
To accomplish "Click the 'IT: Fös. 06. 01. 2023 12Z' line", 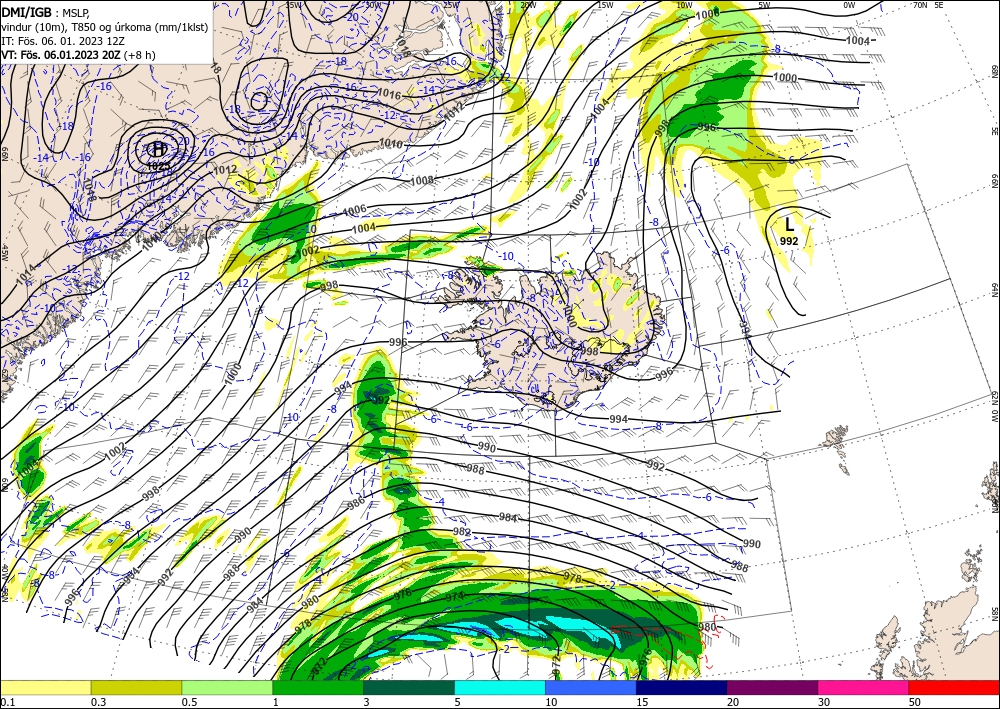I will (x=62, y=41).
